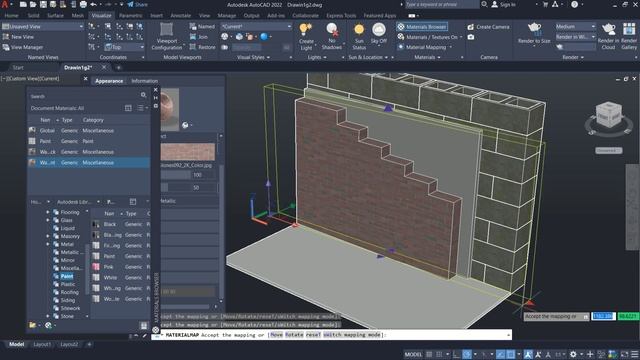
Task: Expand the Flooring library category
Action: pyautogui.click(x=48, y=212)
